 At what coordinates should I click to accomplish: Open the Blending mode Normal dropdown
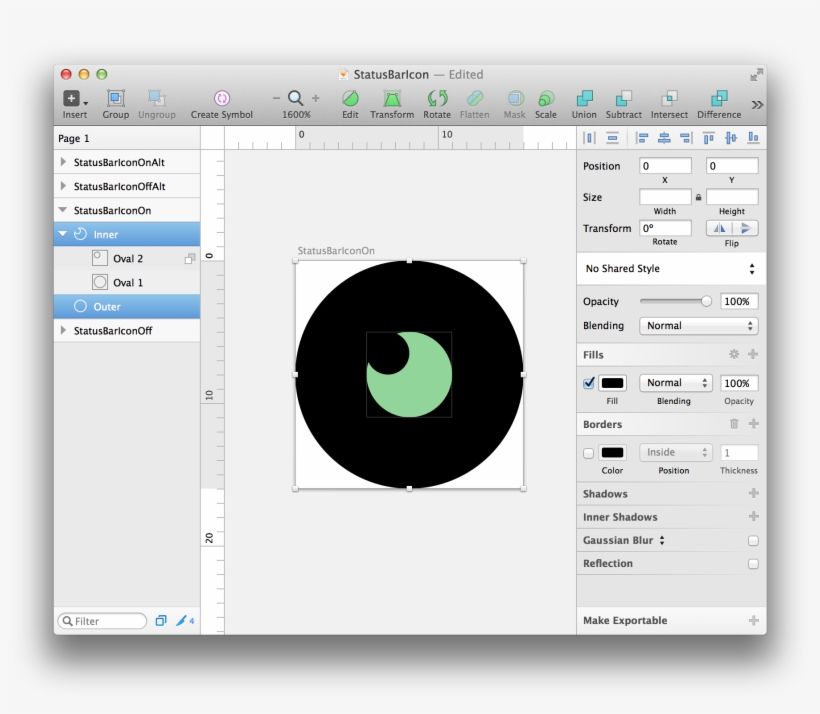click(698, 326)
